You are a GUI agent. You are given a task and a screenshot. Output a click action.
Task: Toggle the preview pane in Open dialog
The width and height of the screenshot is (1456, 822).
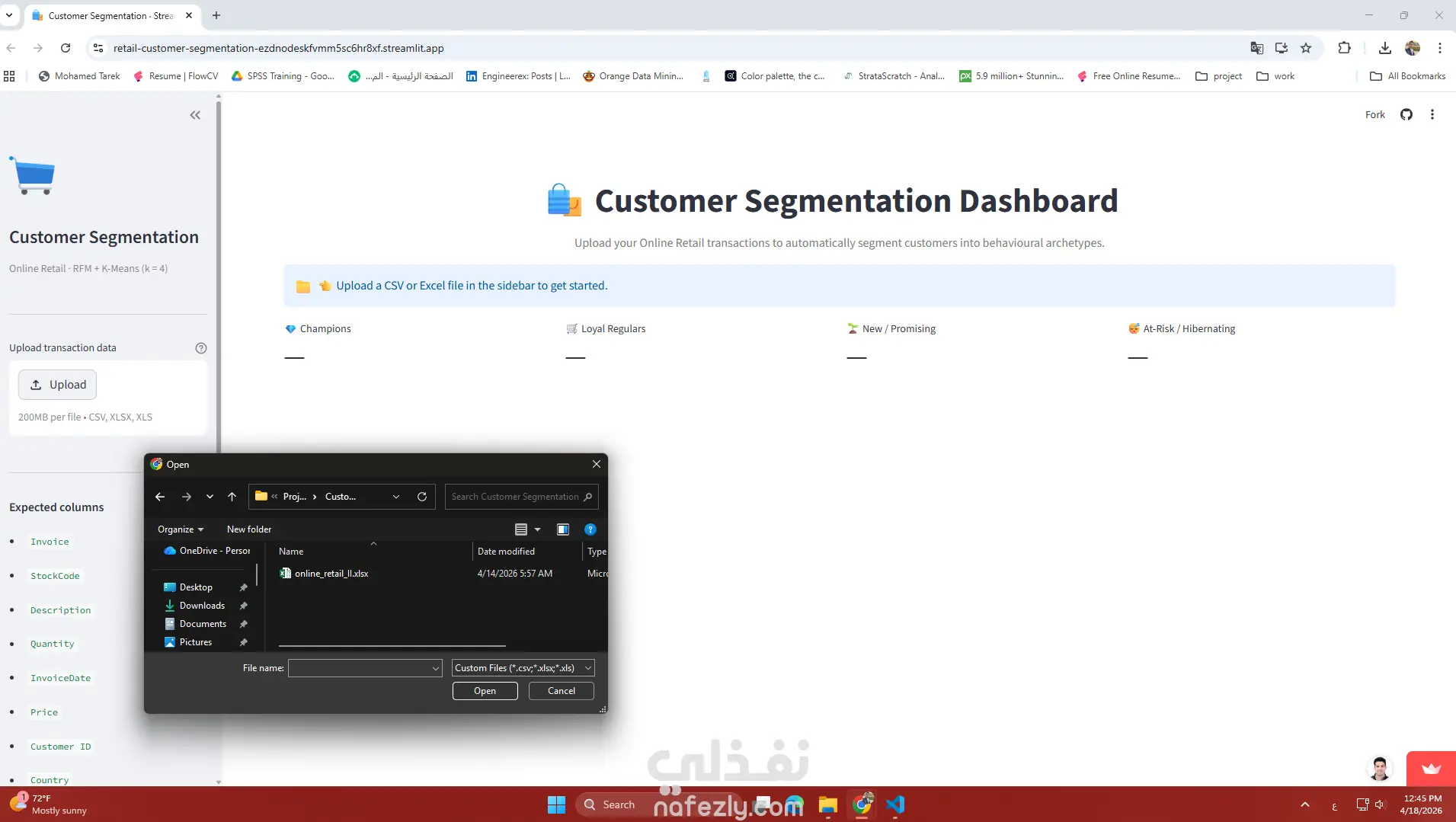pyautogui.click(x=563, y=529)
